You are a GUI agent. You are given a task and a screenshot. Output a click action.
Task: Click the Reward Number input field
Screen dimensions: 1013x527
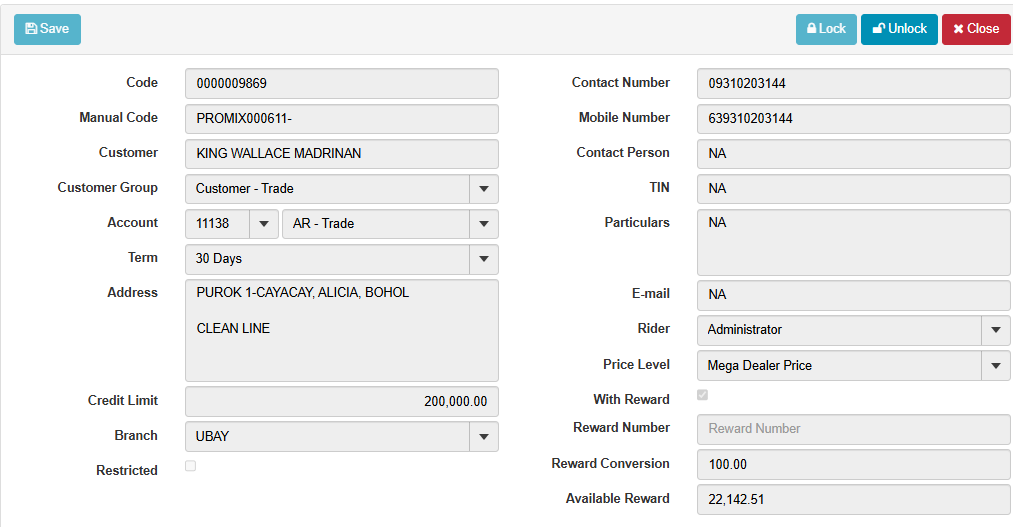(x=853, y=429)
